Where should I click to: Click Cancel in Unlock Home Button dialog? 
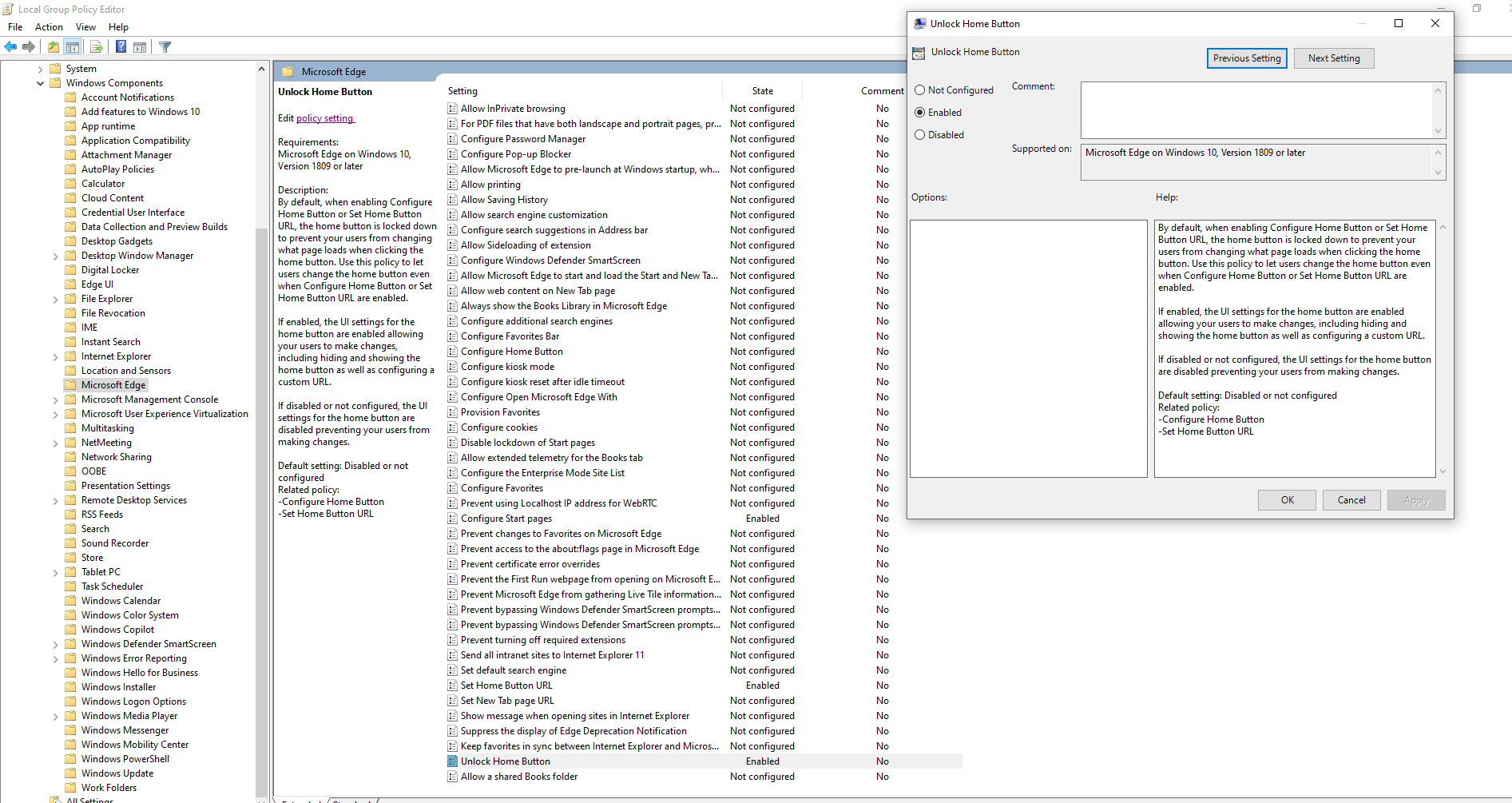click(x=1351, y=500)
